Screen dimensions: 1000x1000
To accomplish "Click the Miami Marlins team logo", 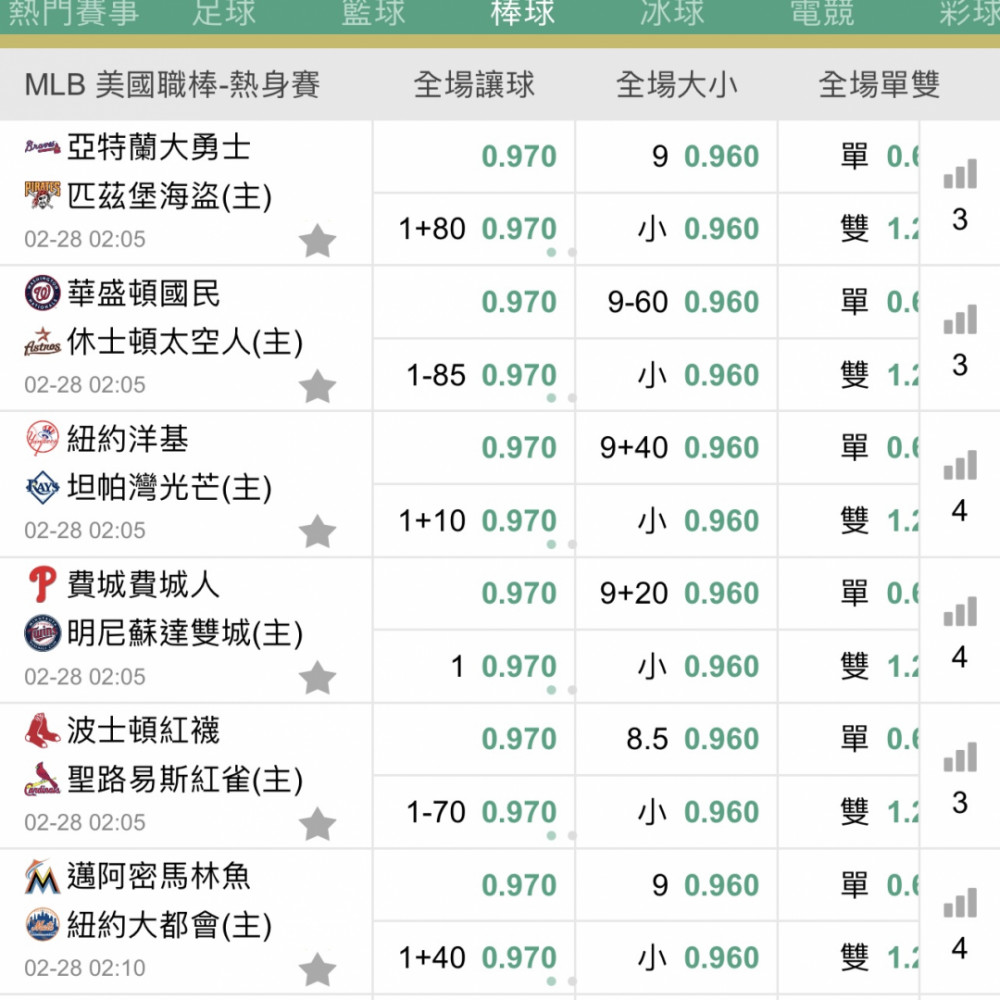I will coord(43,876).
